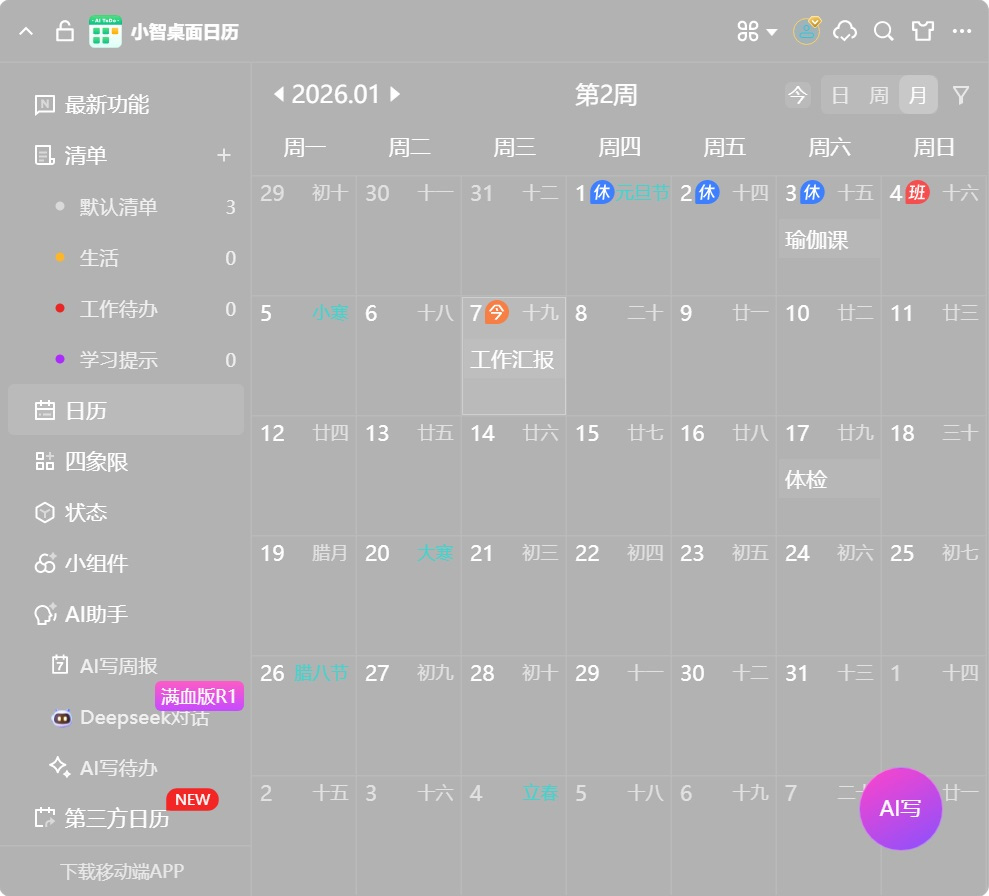Click the AI写 floating button
The image size is (989, 896).
pyautogui.click(x=900, y=809)
